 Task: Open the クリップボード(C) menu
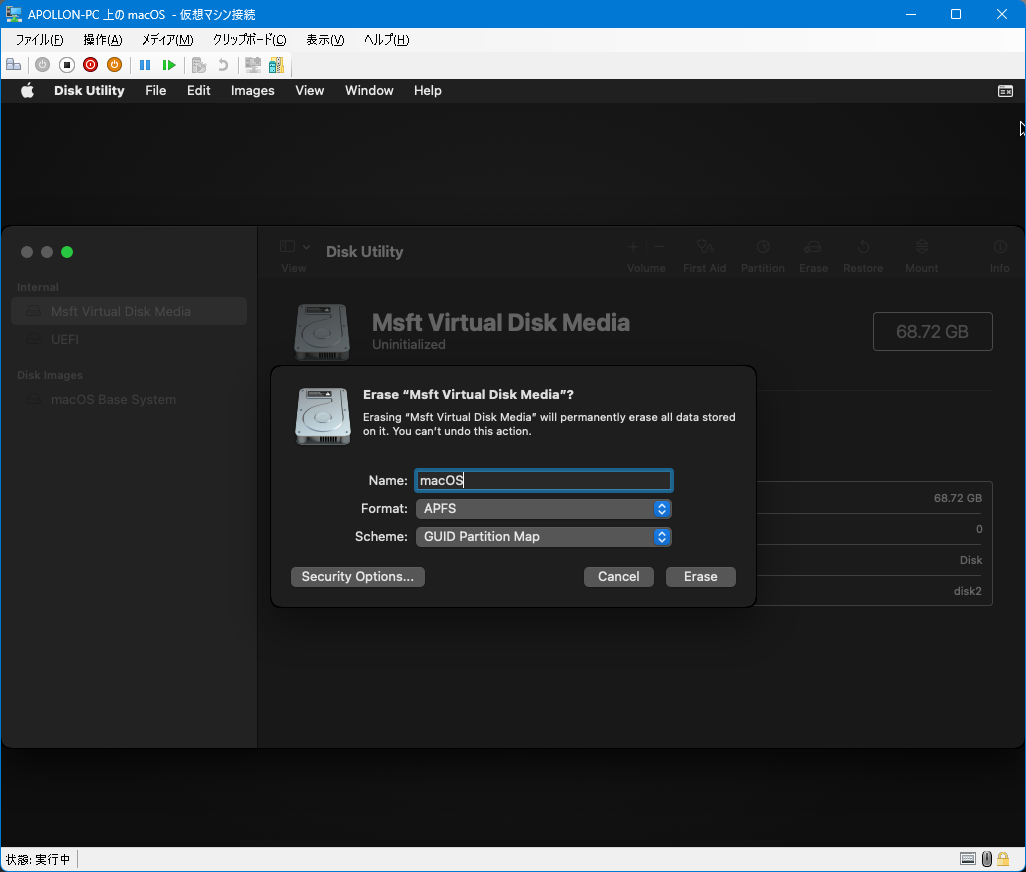(249, 40)
